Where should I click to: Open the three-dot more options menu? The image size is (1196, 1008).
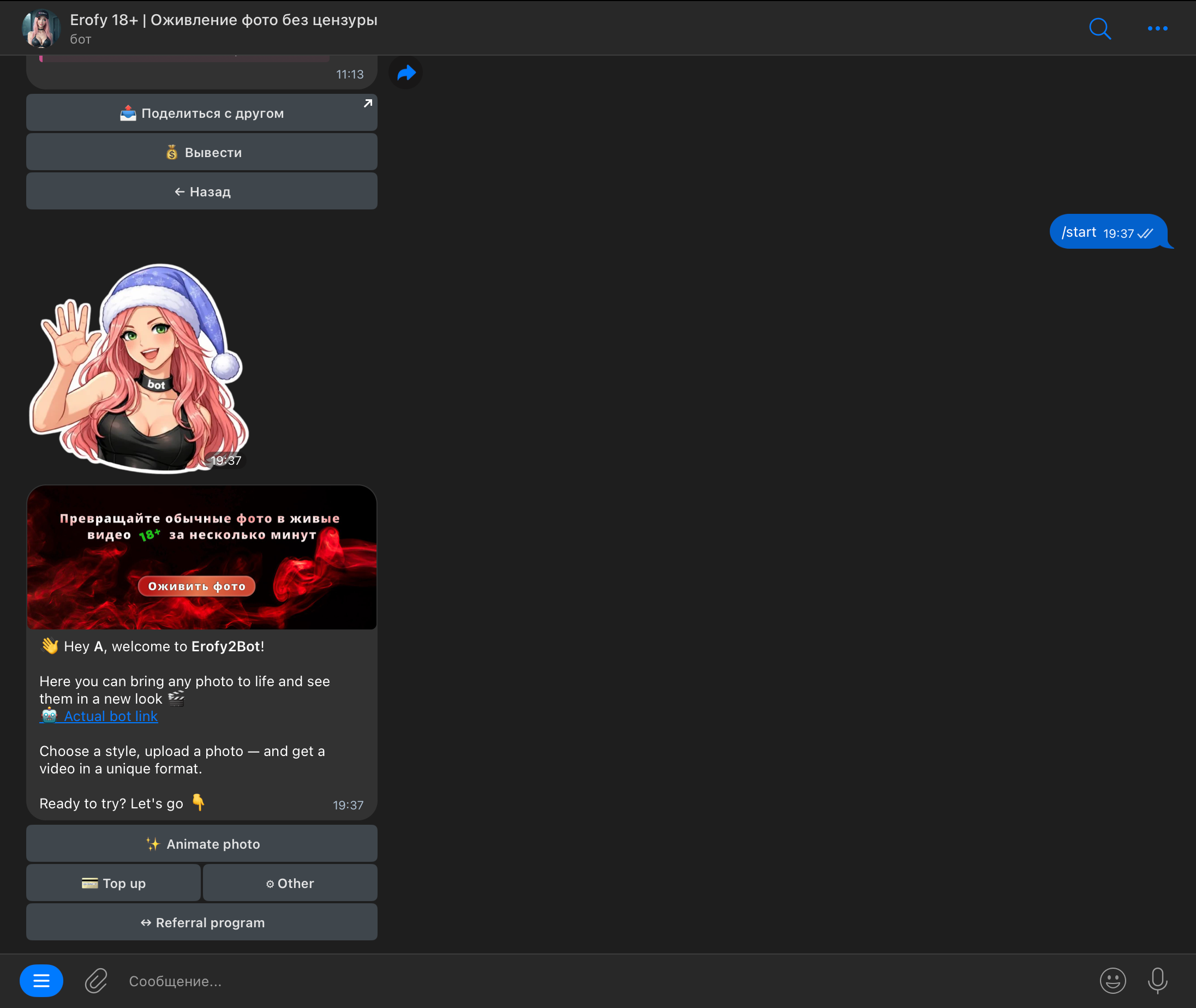[x=1157, y=28]
